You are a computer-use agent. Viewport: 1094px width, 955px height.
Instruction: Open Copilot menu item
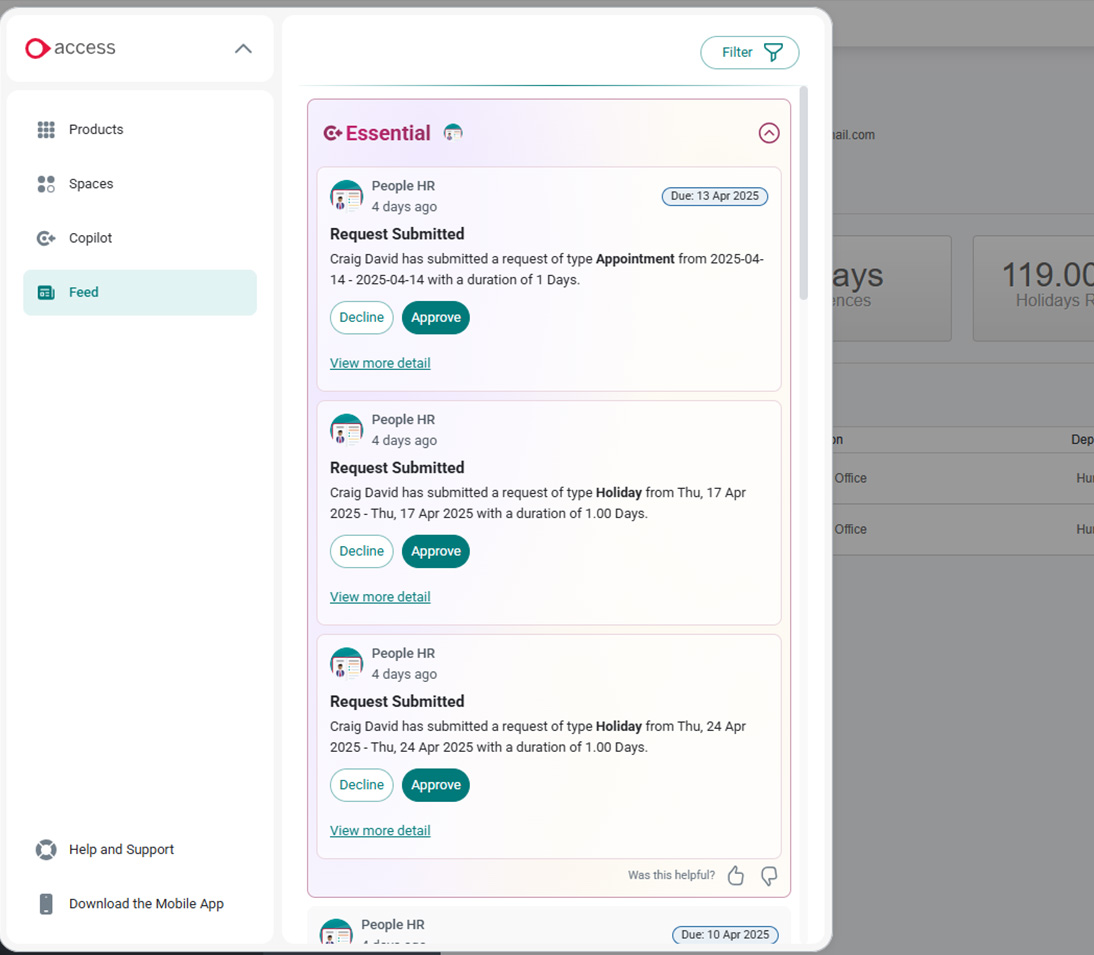(x=140, y=239)
